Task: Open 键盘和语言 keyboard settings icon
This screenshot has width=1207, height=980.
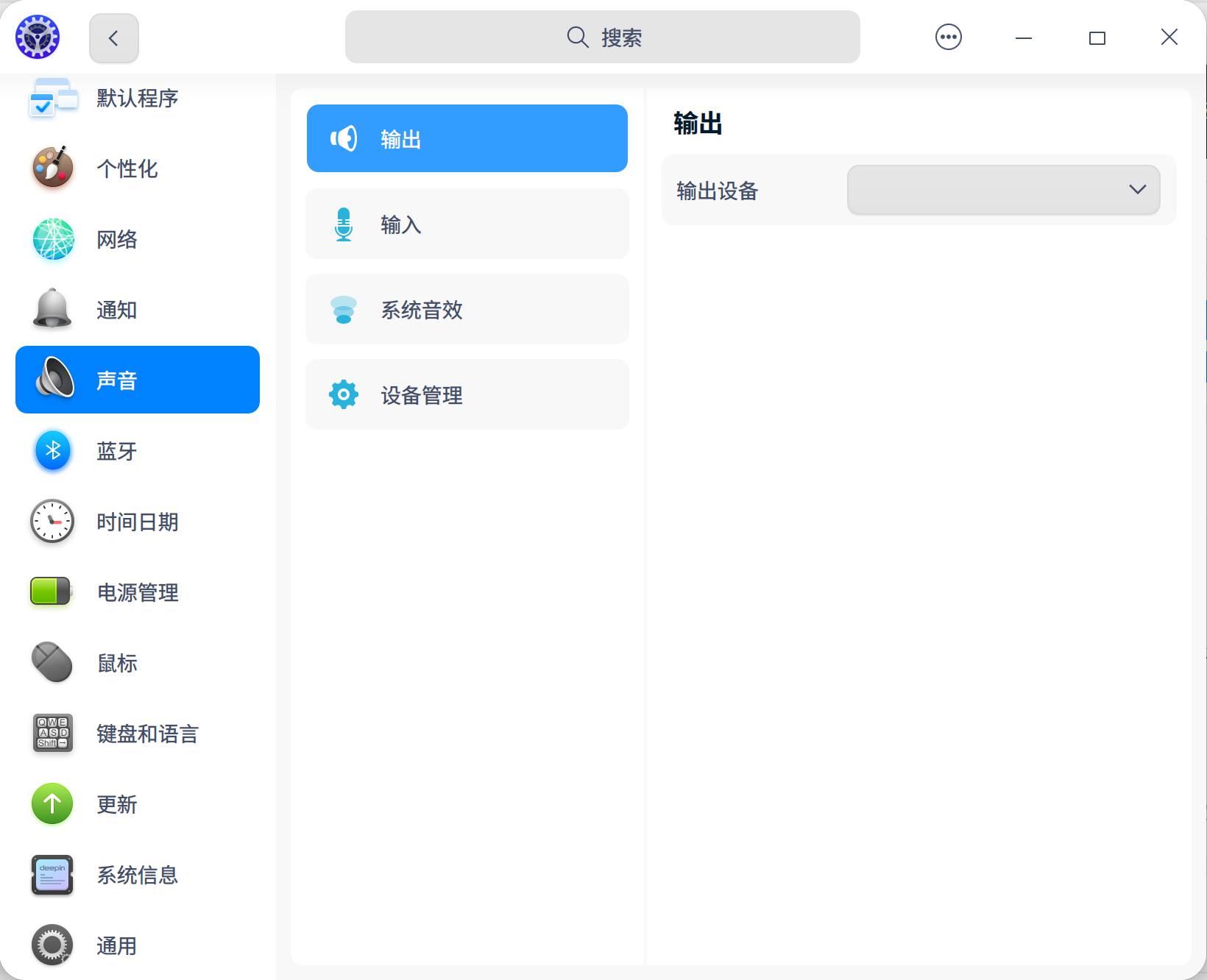Action: pyautogui.click(x=52, y=734)
